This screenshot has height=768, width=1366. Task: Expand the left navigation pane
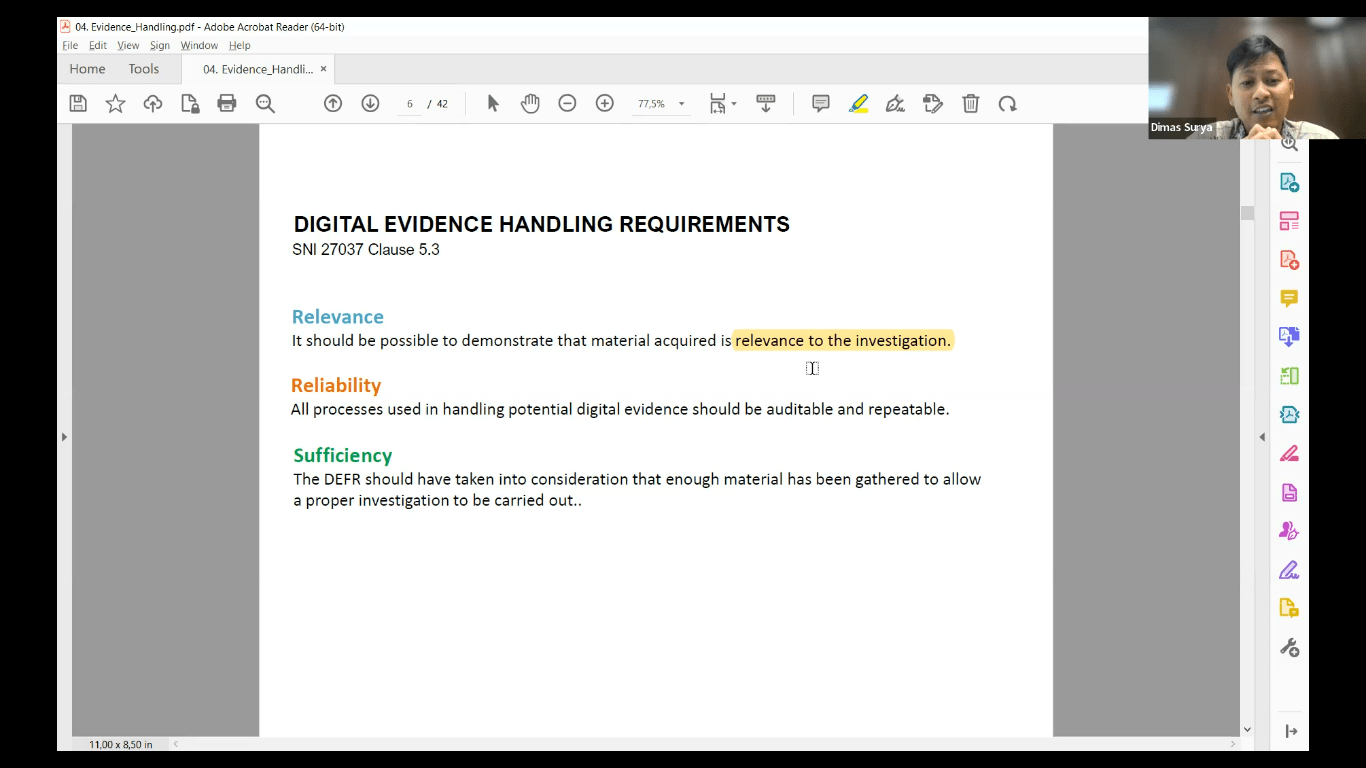64,437
